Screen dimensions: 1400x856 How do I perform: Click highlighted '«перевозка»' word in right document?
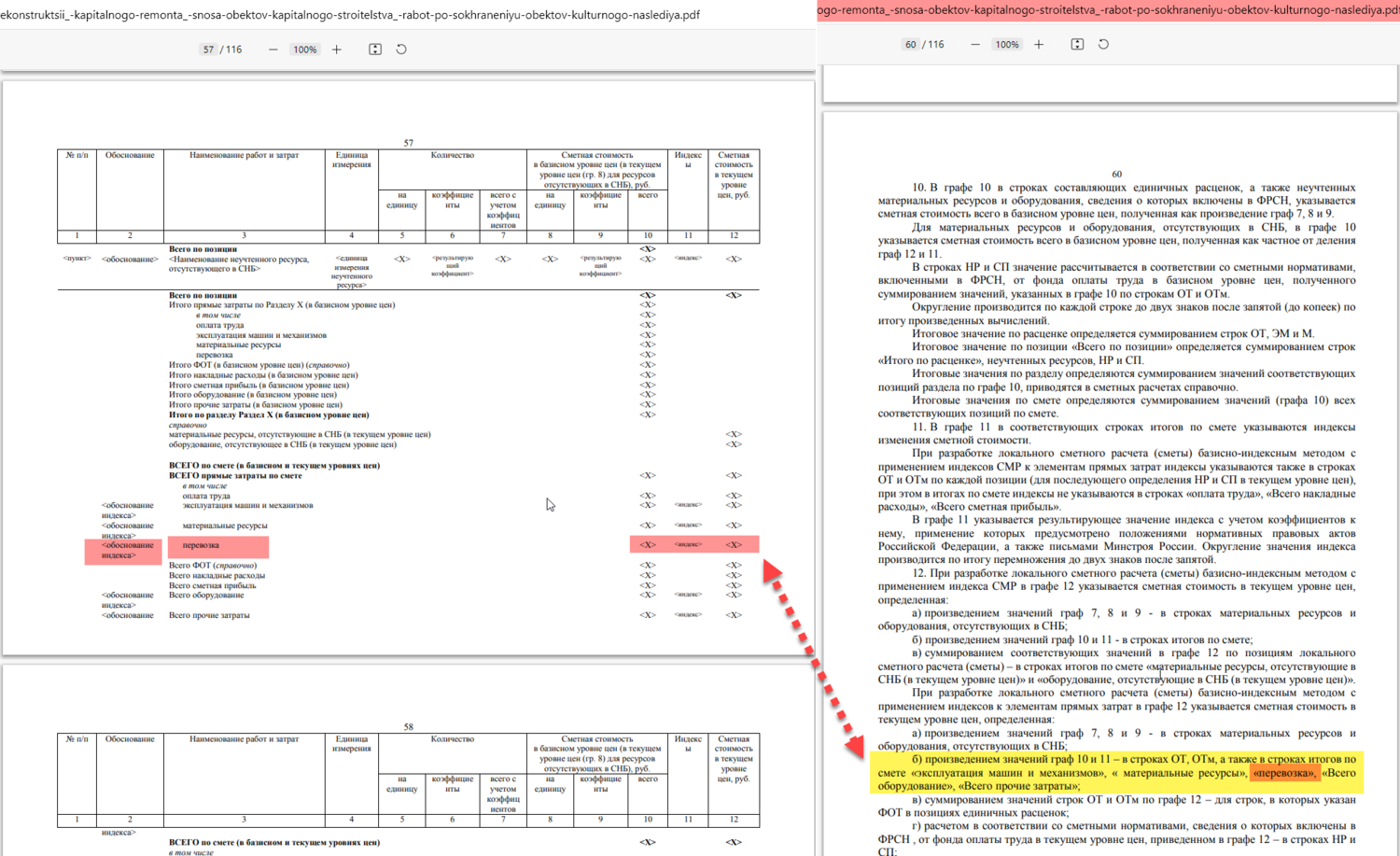coord(1284,773)
